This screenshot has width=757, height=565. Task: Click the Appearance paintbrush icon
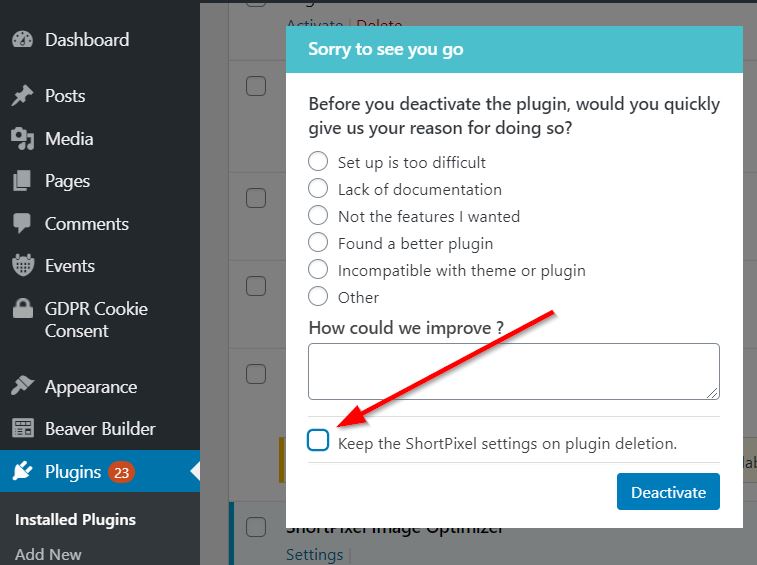(x=22, y=387)
